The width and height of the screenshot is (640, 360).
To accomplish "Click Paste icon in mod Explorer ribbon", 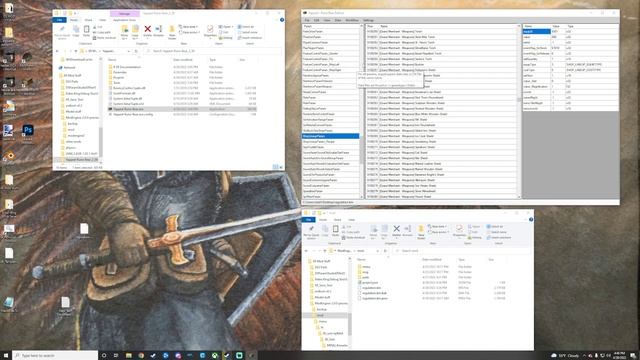I will [x=336, y=231].
